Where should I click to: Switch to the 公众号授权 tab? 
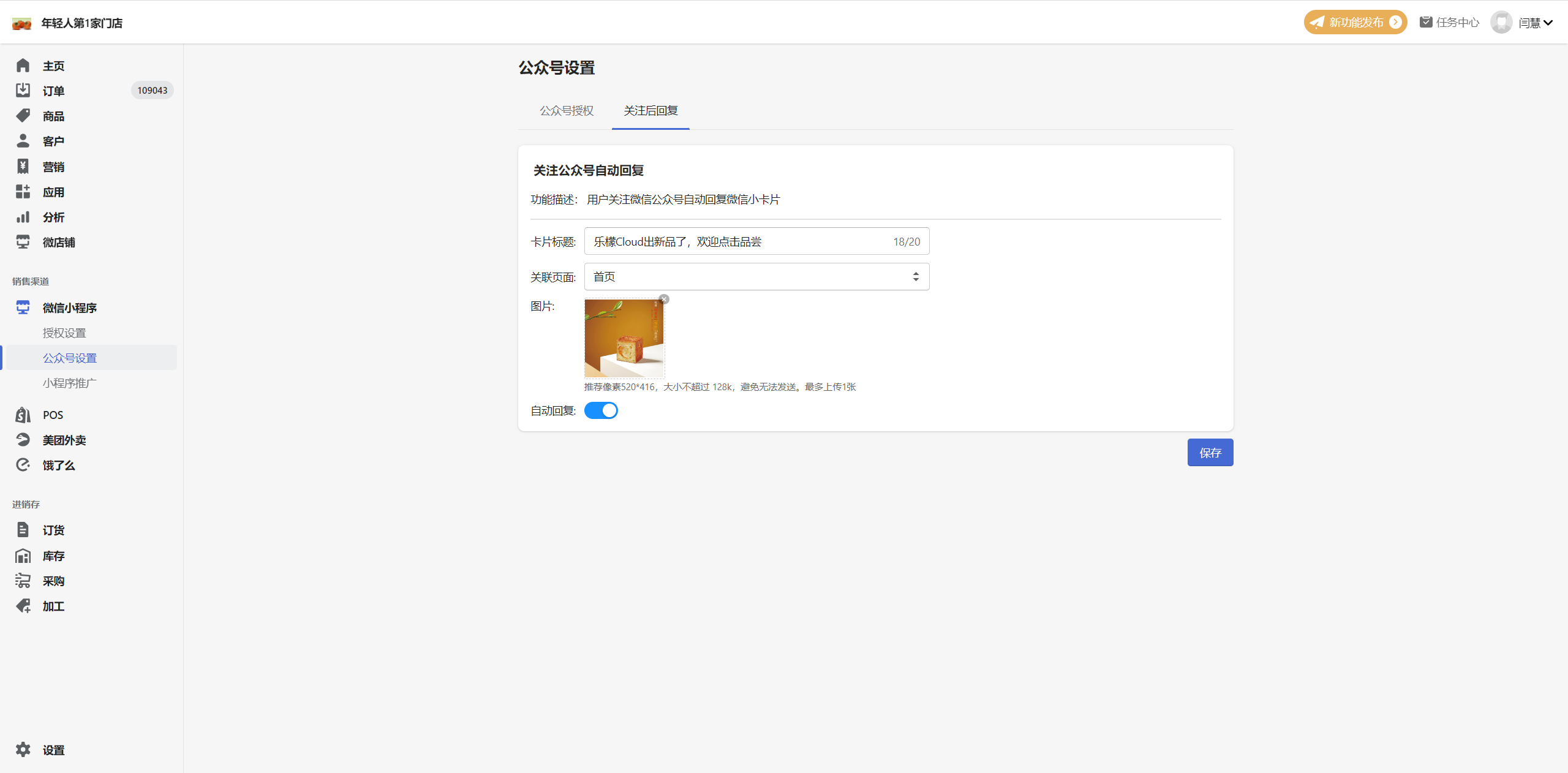(x=567, y=111)
